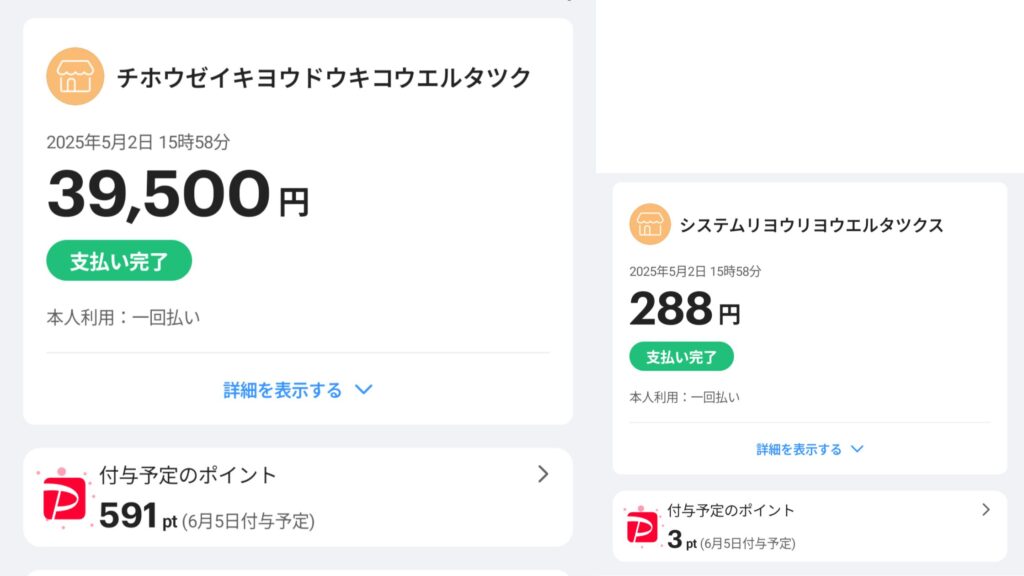Click the 支払い完了 badge under 288円

click(x=681, y=357)
